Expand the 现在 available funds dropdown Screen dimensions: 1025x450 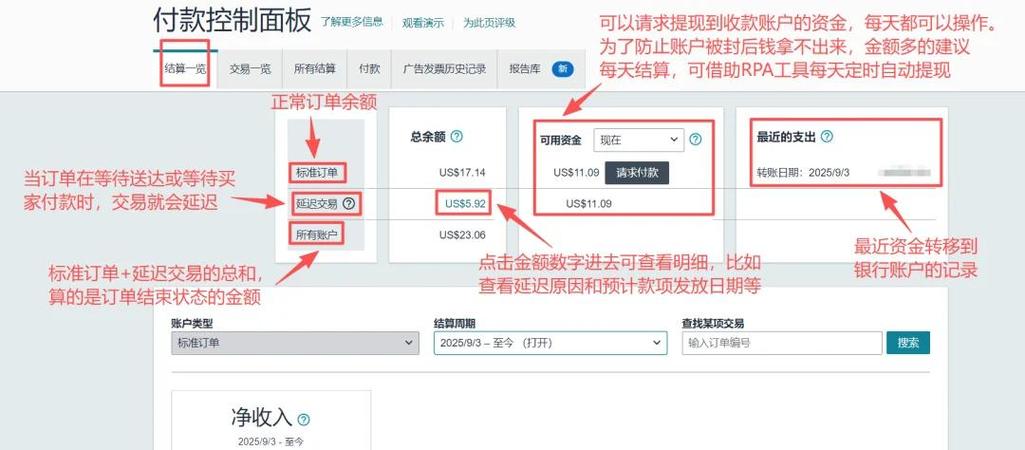click(x=639, y=139)
